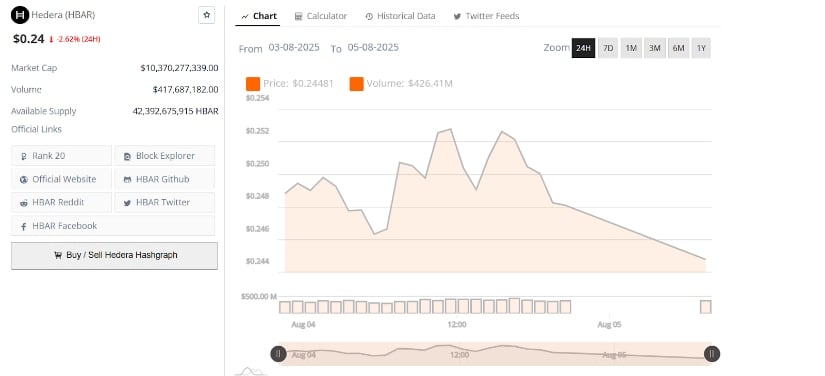The image size is (825, 376).
Task: Open the Historical Data tab
Action: [x=400, y=16]
